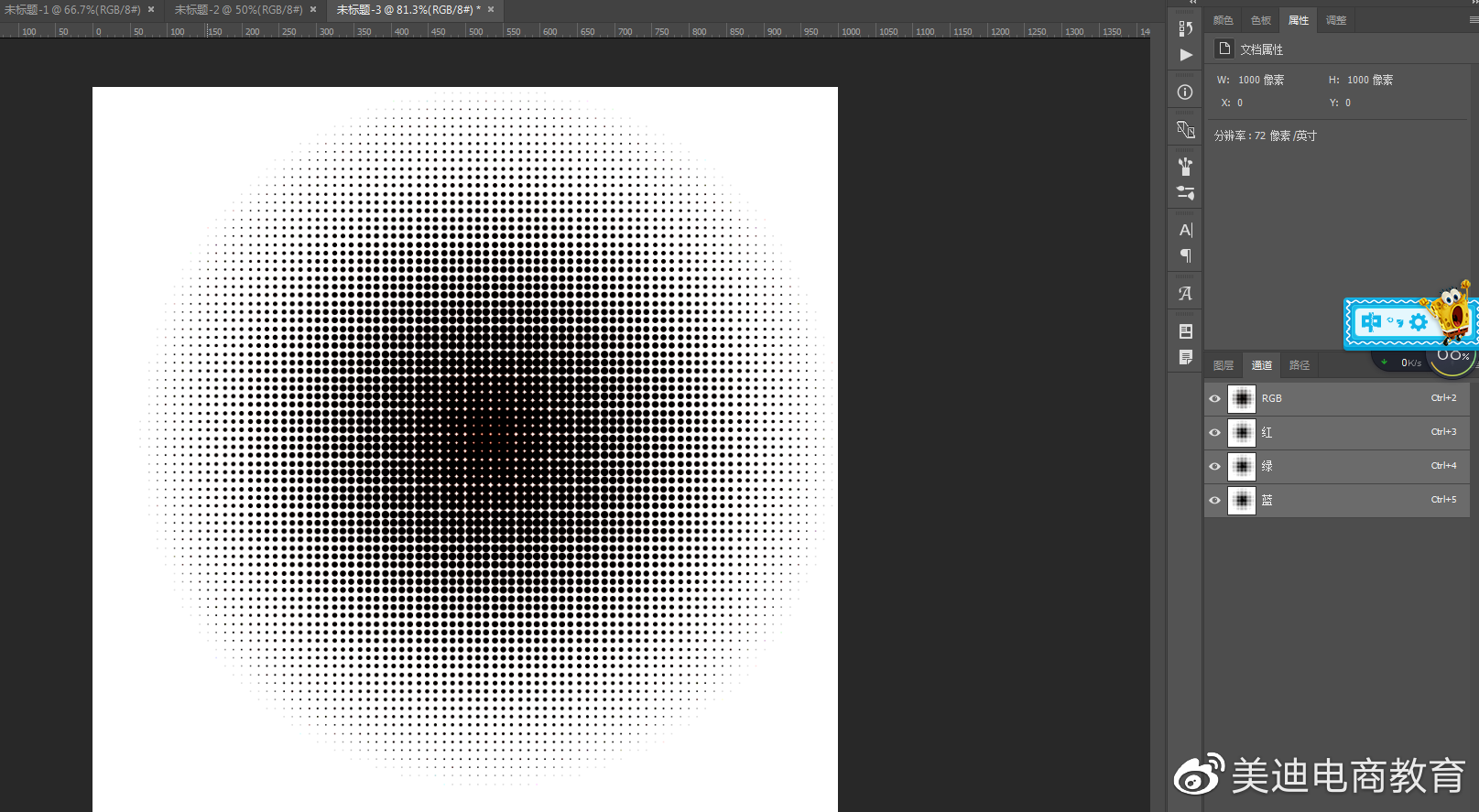
Task: Click the 蓝 channel name
Action: [x=1267, y=500]
